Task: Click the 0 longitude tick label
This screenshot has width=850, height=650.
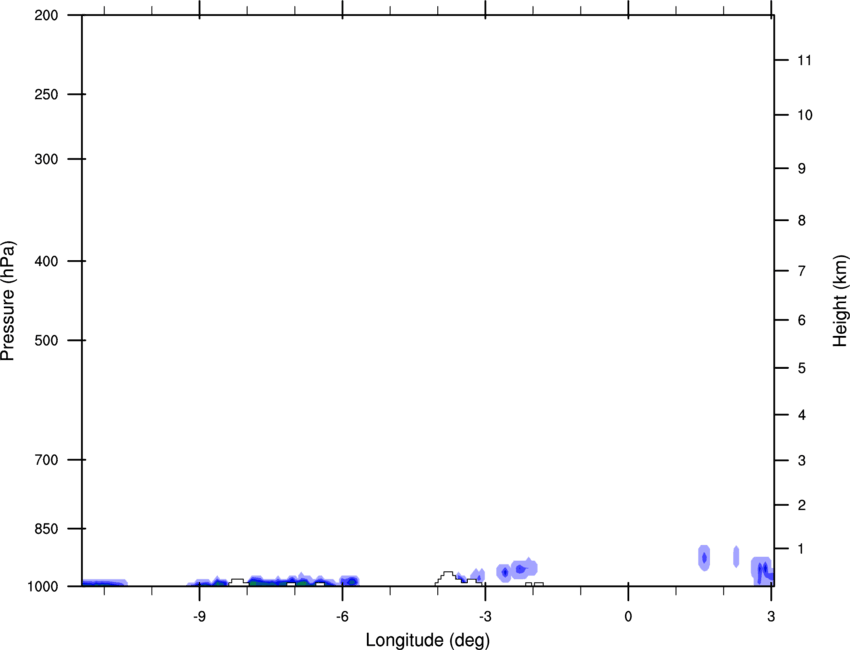Action: [x=628, y=617]
